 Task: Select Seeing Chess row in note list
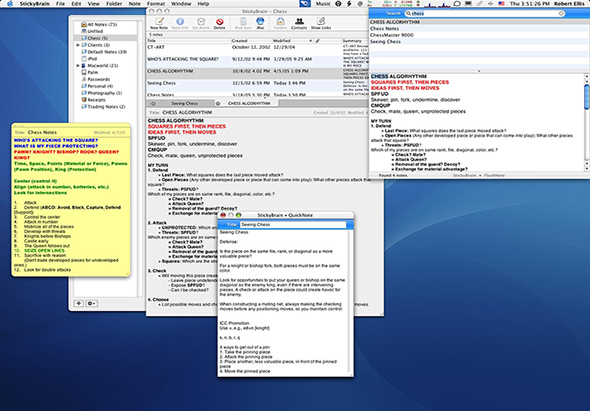tap(258, 85)
